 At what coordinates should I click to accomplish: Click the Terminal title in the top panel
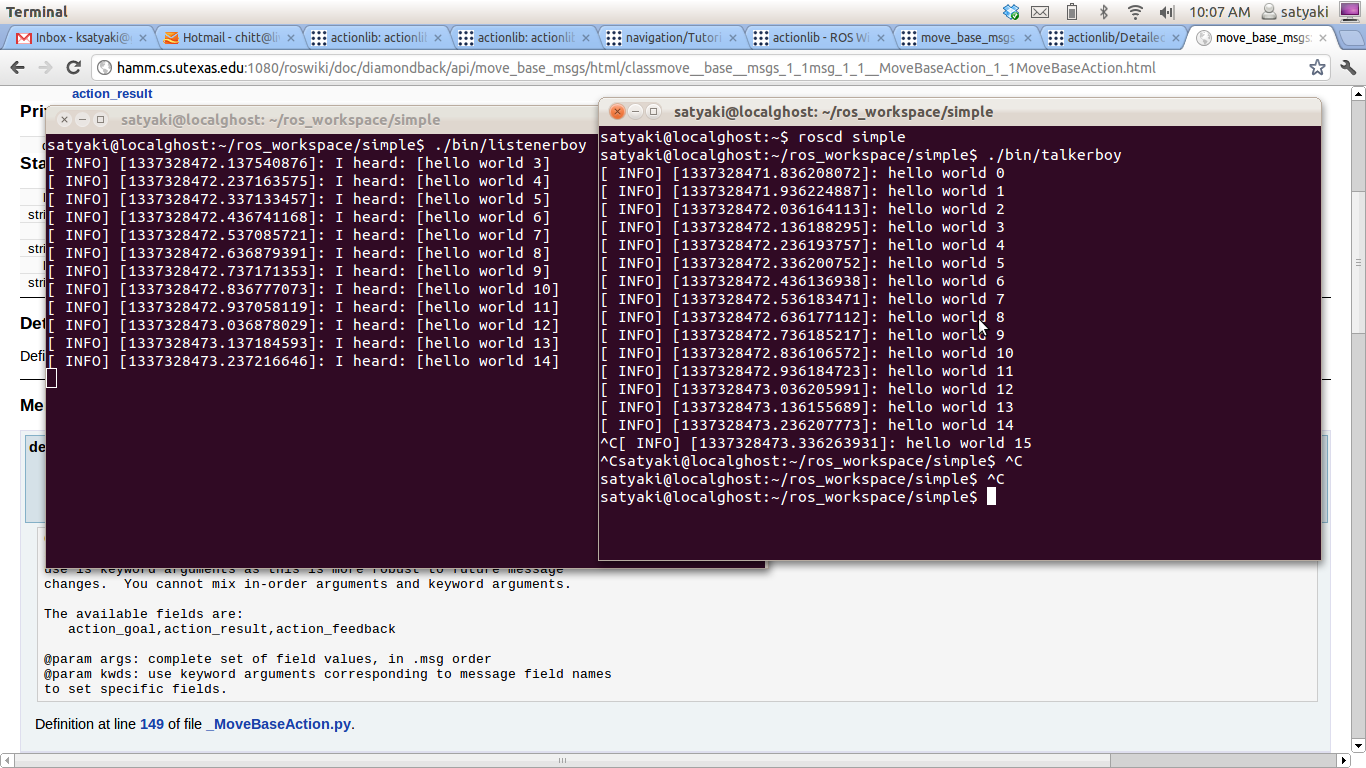37,12
